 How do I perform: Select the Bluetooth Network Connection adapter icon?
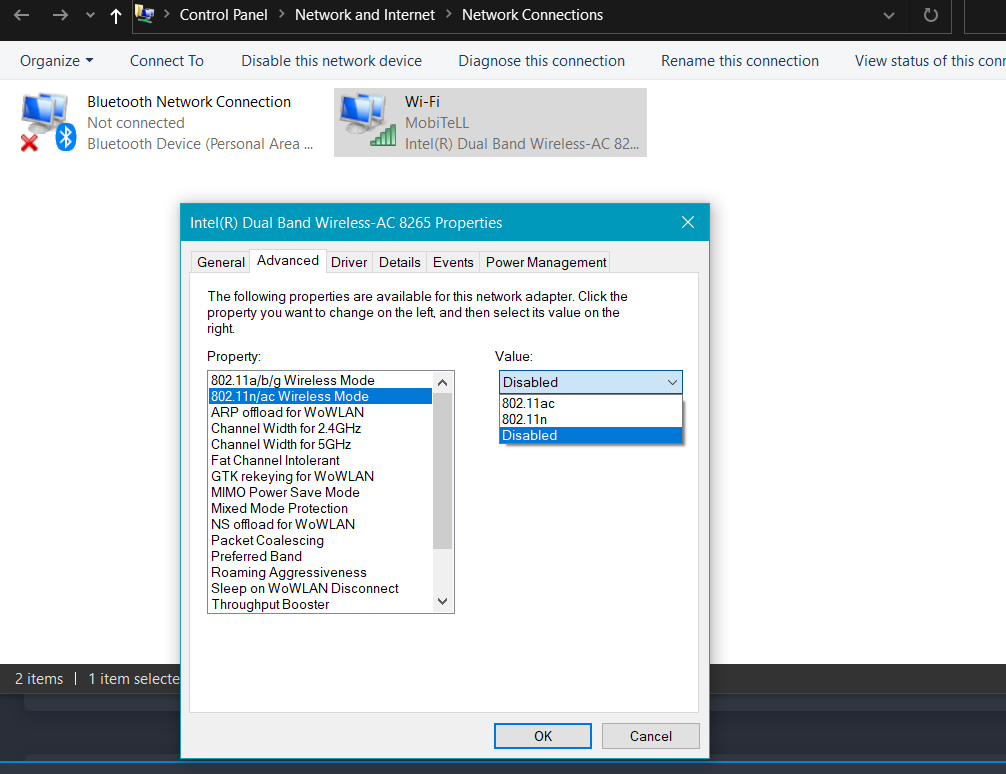[49, 122]
